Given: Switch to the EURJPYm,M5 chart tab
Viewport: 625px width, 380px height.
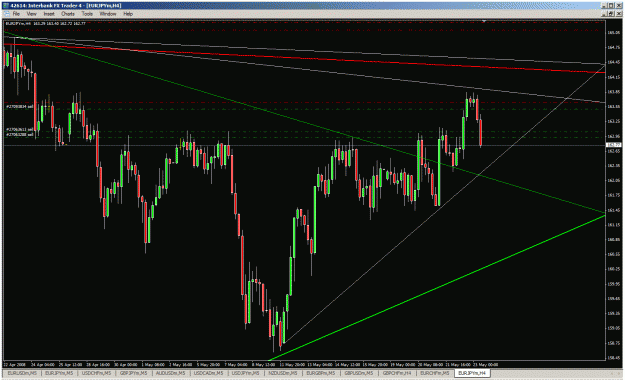Looking at the screenshot, I should (x=59, y=373).
